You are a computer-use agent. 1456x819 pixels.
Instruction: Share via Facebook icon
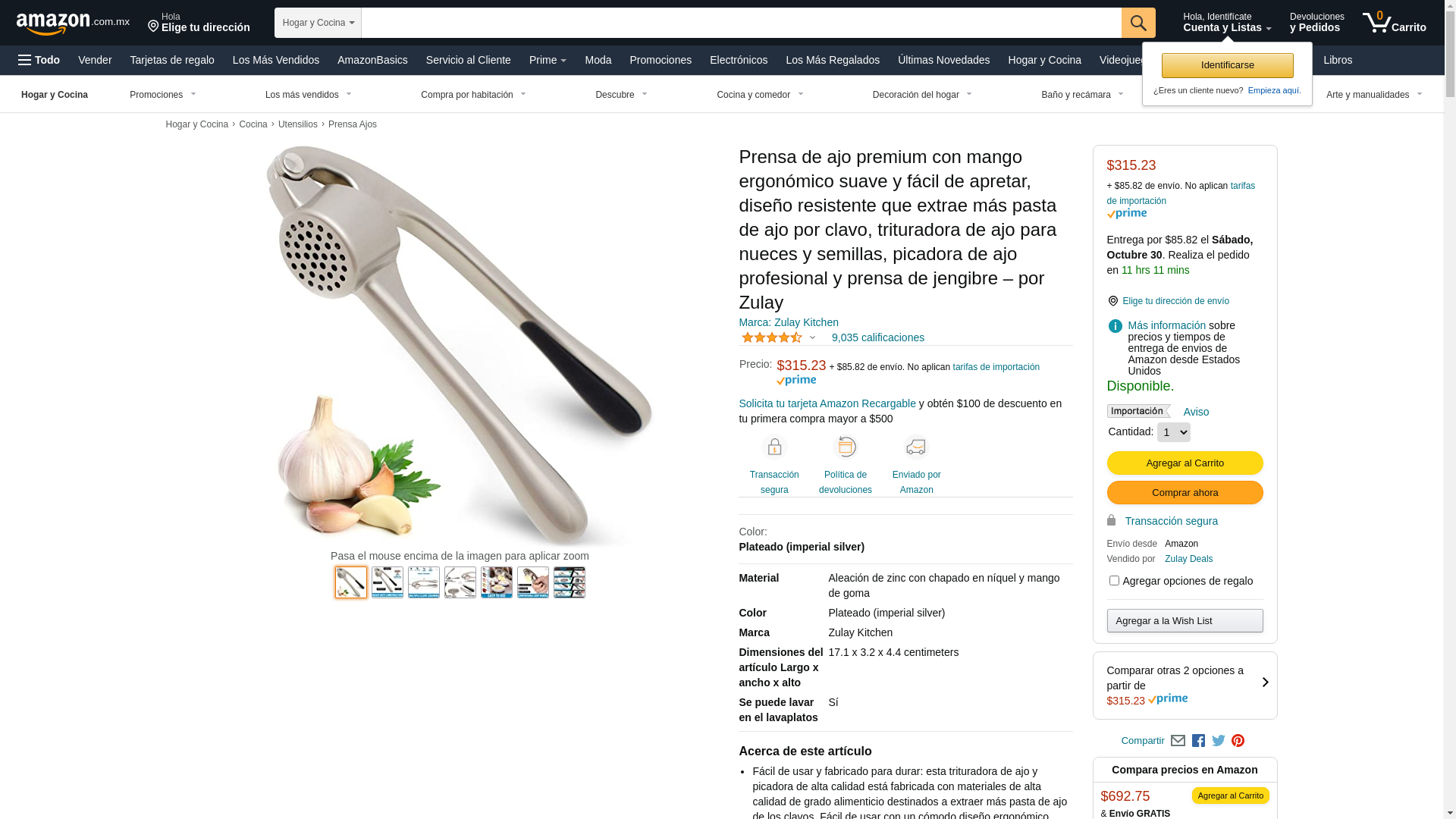point(1198,741)
